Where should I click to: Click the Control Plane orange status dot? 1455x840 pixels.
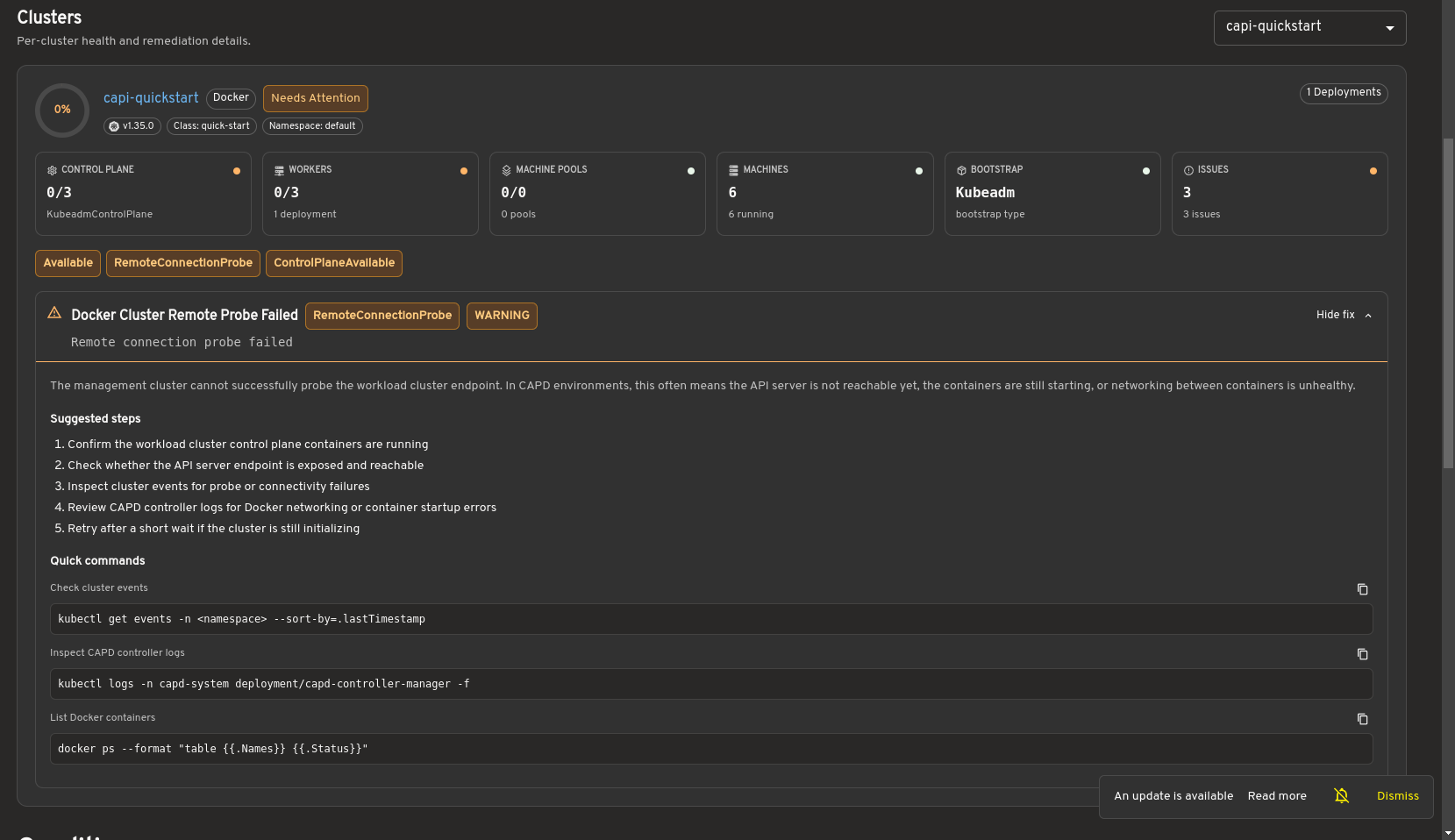coord(237,171)
